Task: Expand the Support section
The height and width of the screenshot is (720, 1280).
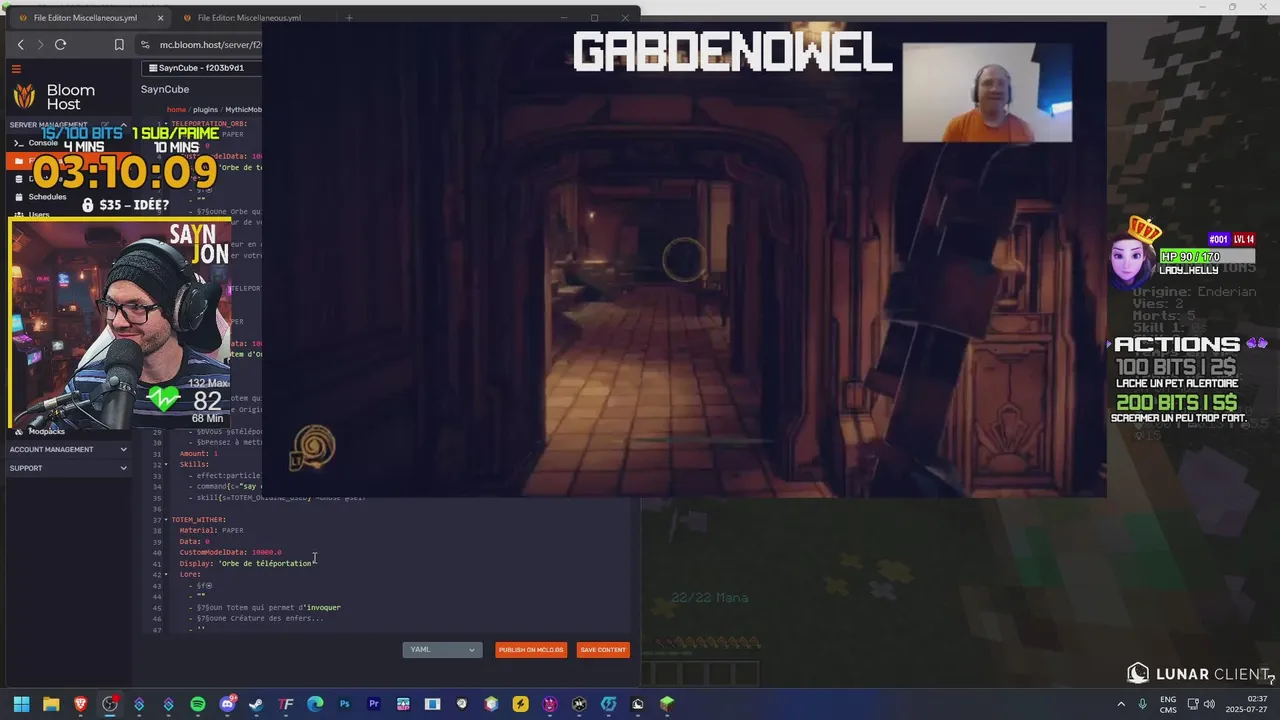Action: tap(124, 468)
